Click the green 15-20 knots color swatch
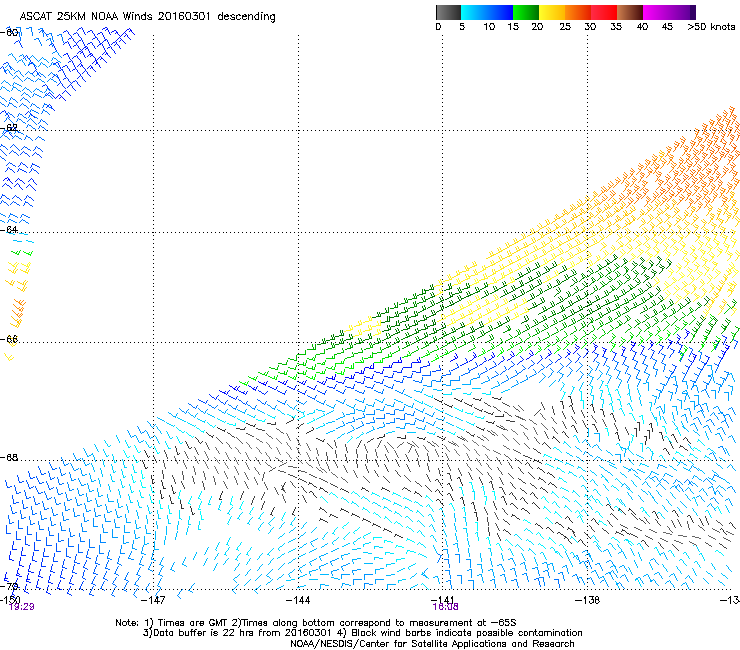This screenshot has height=650, width=740. [526, 12]
